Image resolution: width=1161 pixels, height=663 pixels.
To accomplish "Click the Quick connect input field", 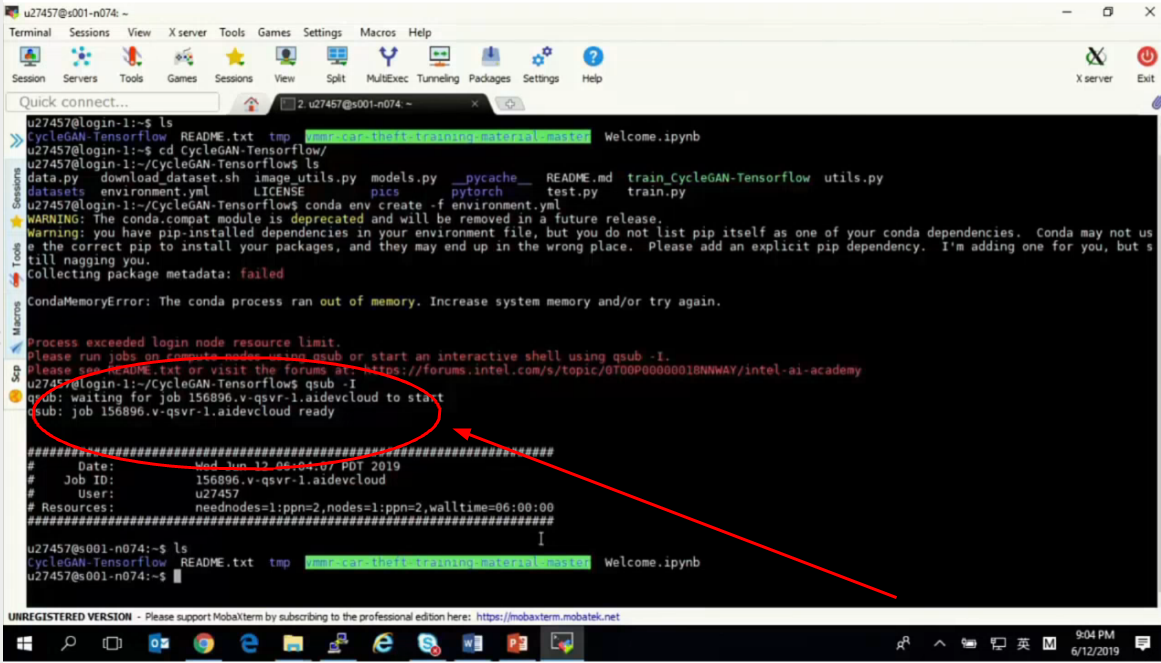I will click(x=113, y=102).
